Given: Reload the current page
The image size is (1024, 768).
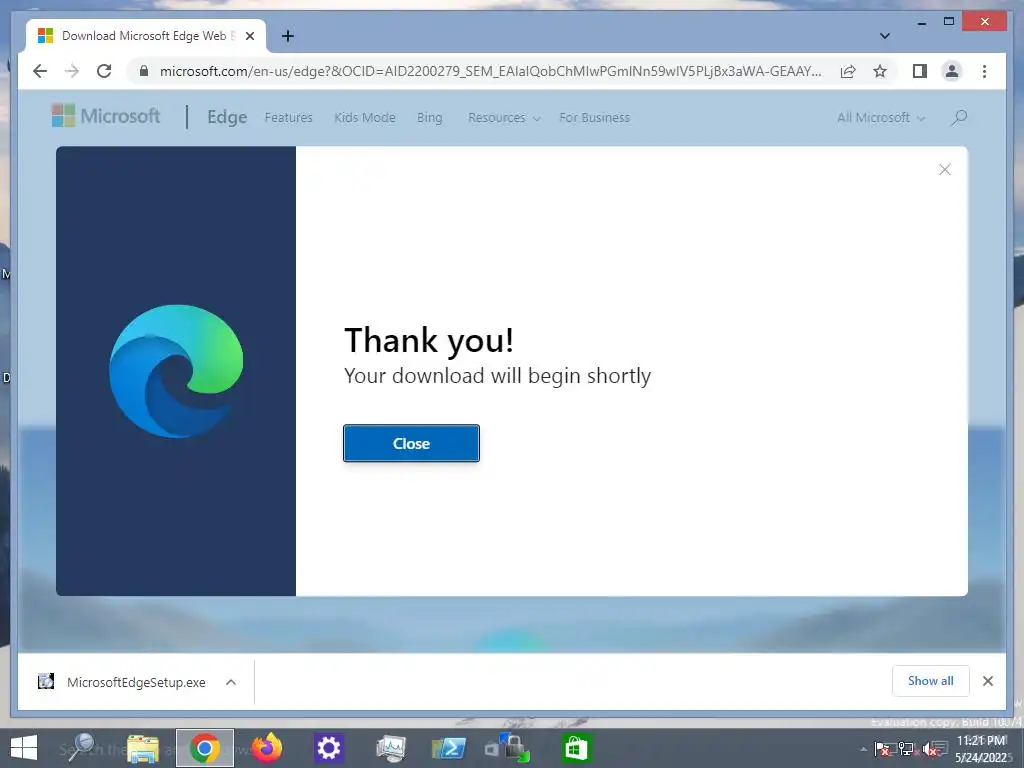Looking at the screenshot, I should pos(104,71).
